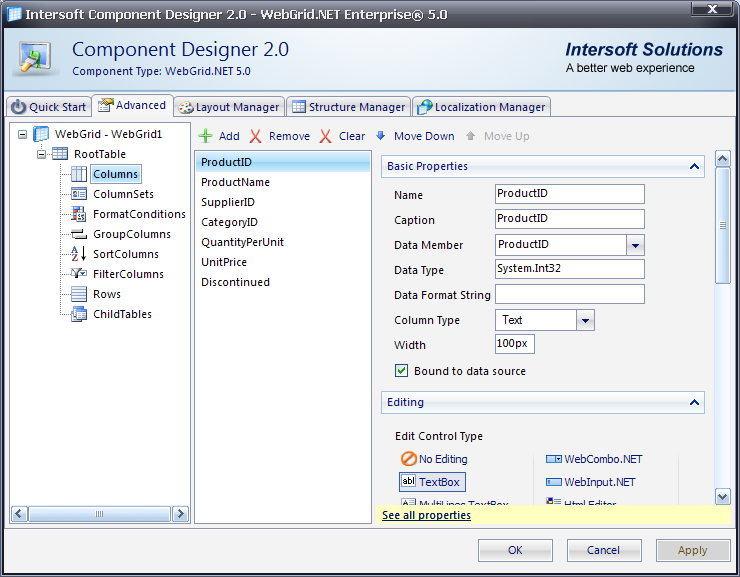Click the WebInput.NET control icon
Screen dimensions: 740x577
[x=554, y=482]
